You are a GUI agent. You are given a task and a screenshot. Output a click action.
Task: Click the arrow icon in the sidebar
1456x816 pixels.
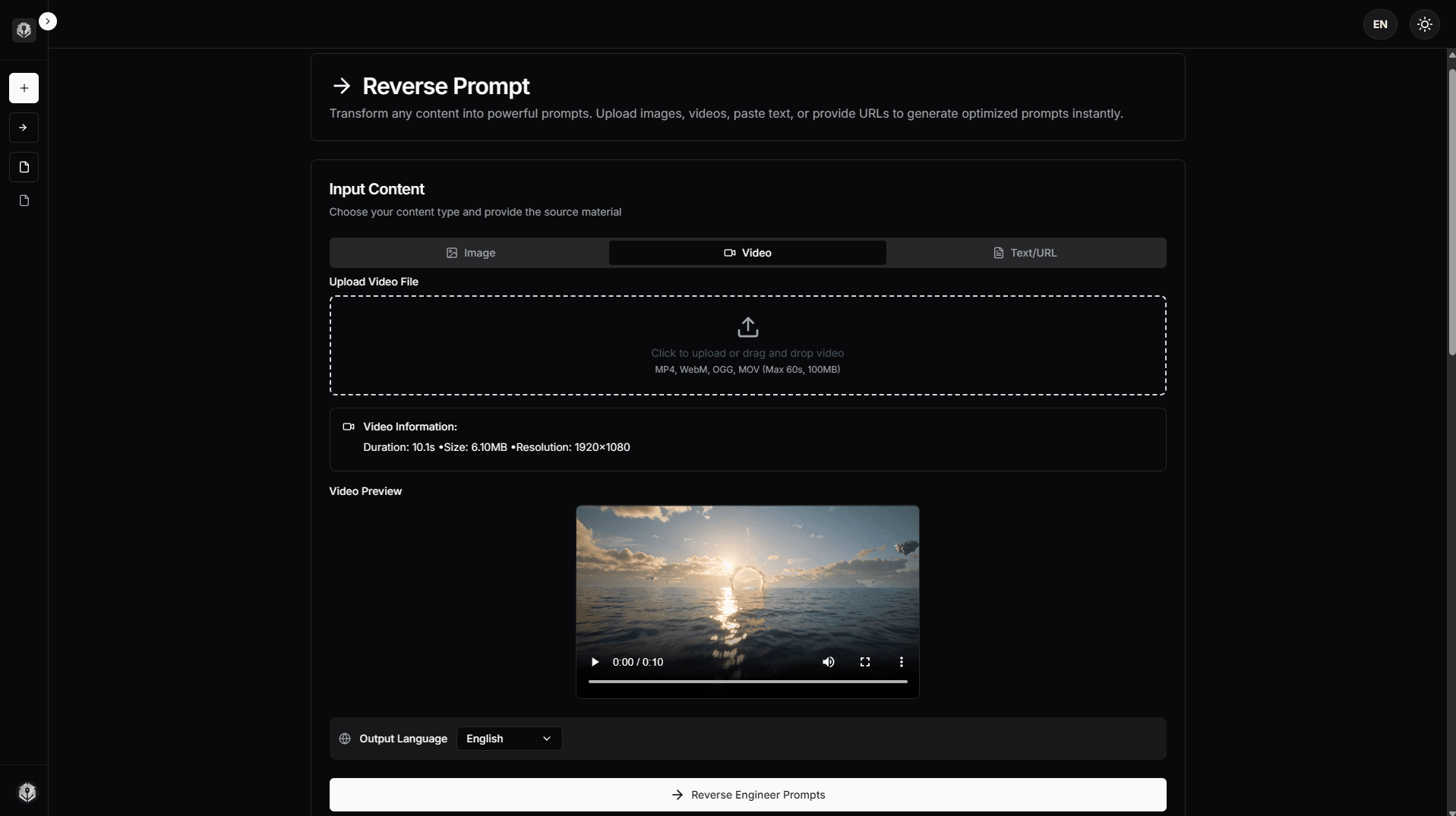(x=24, y=128)
